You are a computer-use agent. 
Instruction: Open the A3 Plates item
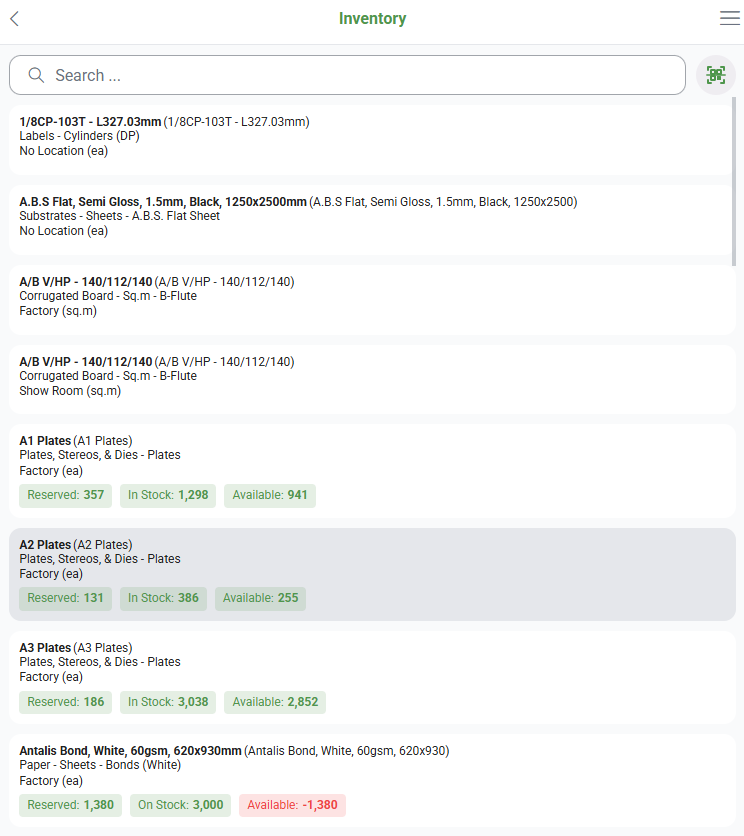tap(372, 678)
